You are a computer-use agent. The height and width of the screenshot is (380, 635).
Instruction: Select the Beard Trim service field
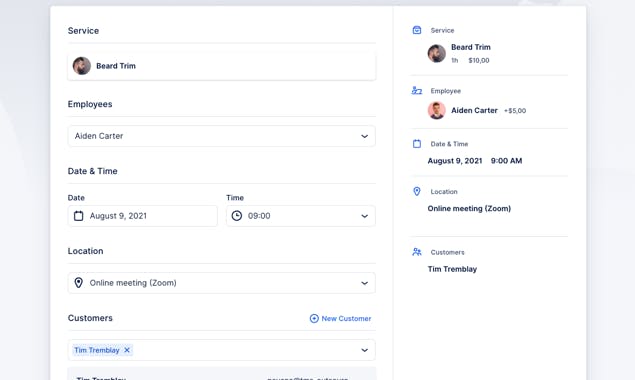222,66
